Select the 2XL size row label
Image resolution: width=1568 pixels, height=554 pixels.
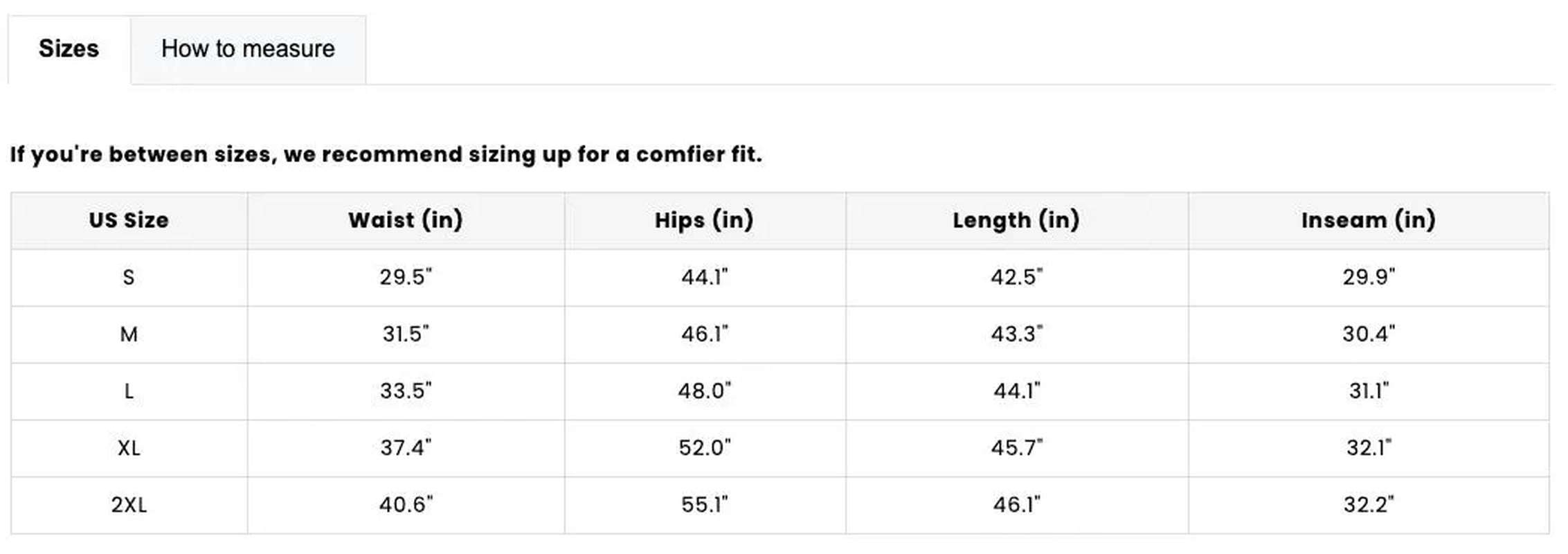click(129, 505)
